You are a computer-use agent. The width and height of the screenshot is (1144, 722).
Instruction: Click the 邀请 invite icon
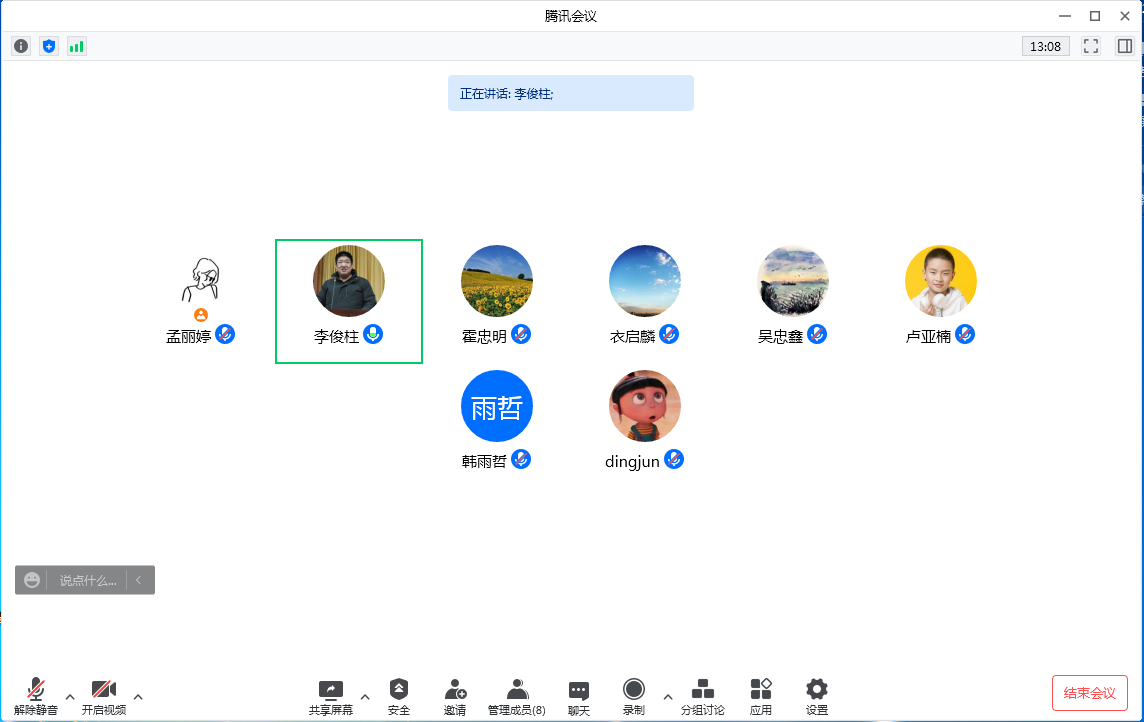(x=455, y=695)
